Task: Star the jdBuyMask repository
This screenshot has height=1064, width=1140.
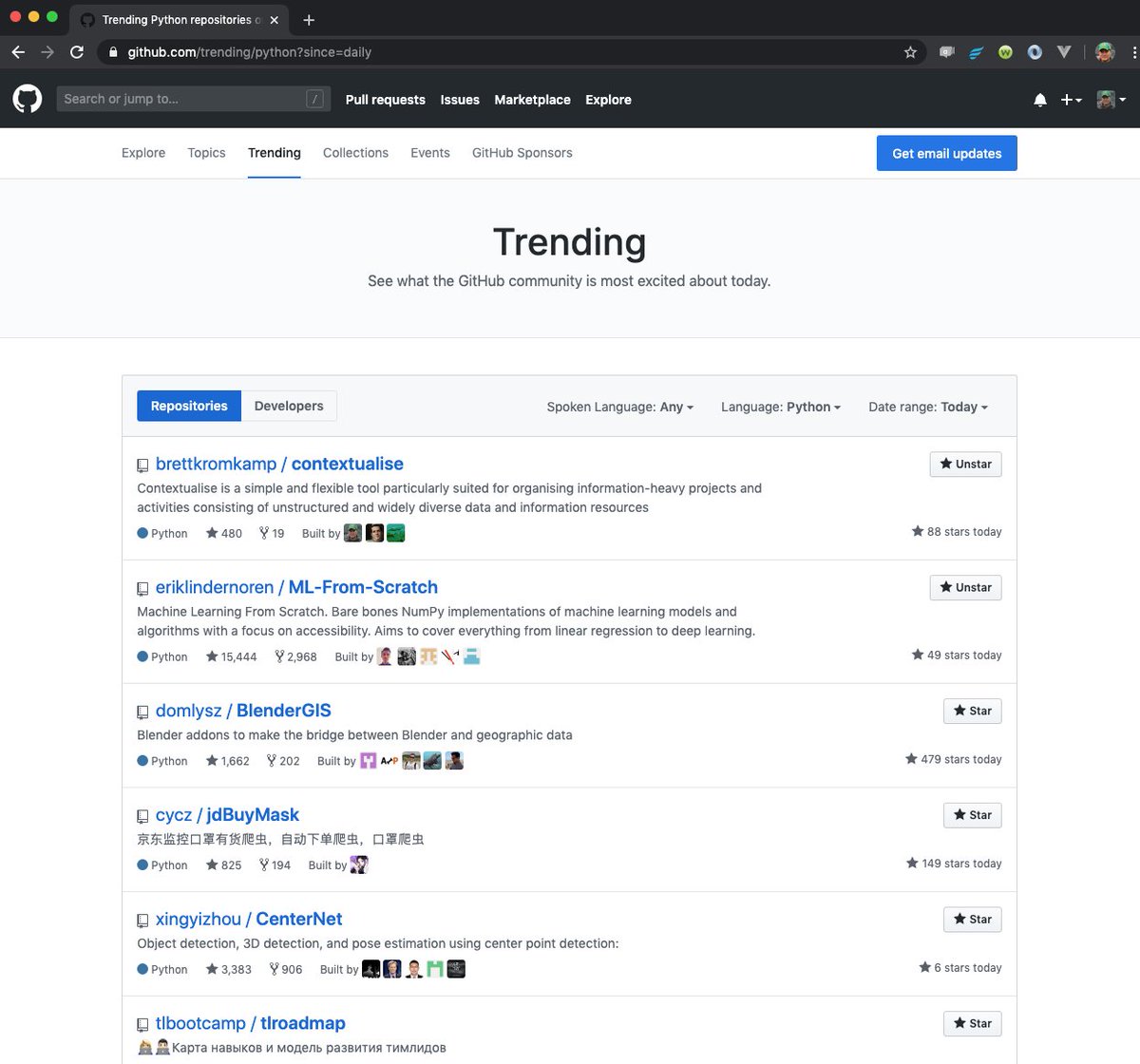Action: point(972,815)
